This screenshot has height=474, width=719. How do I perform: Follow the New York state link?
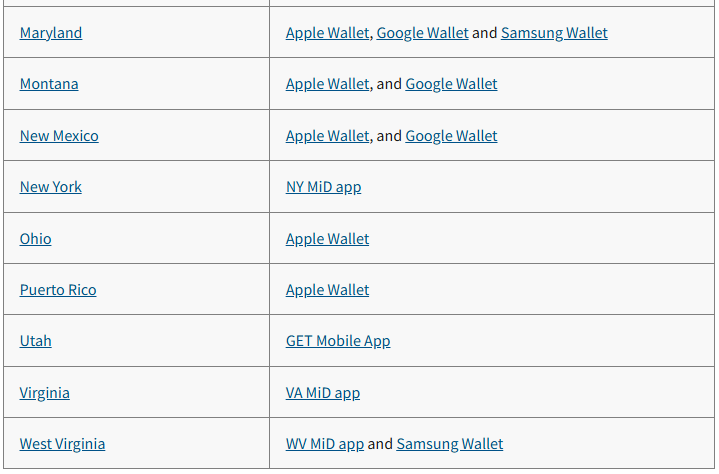pyautogui.click(x=51, y=187)
